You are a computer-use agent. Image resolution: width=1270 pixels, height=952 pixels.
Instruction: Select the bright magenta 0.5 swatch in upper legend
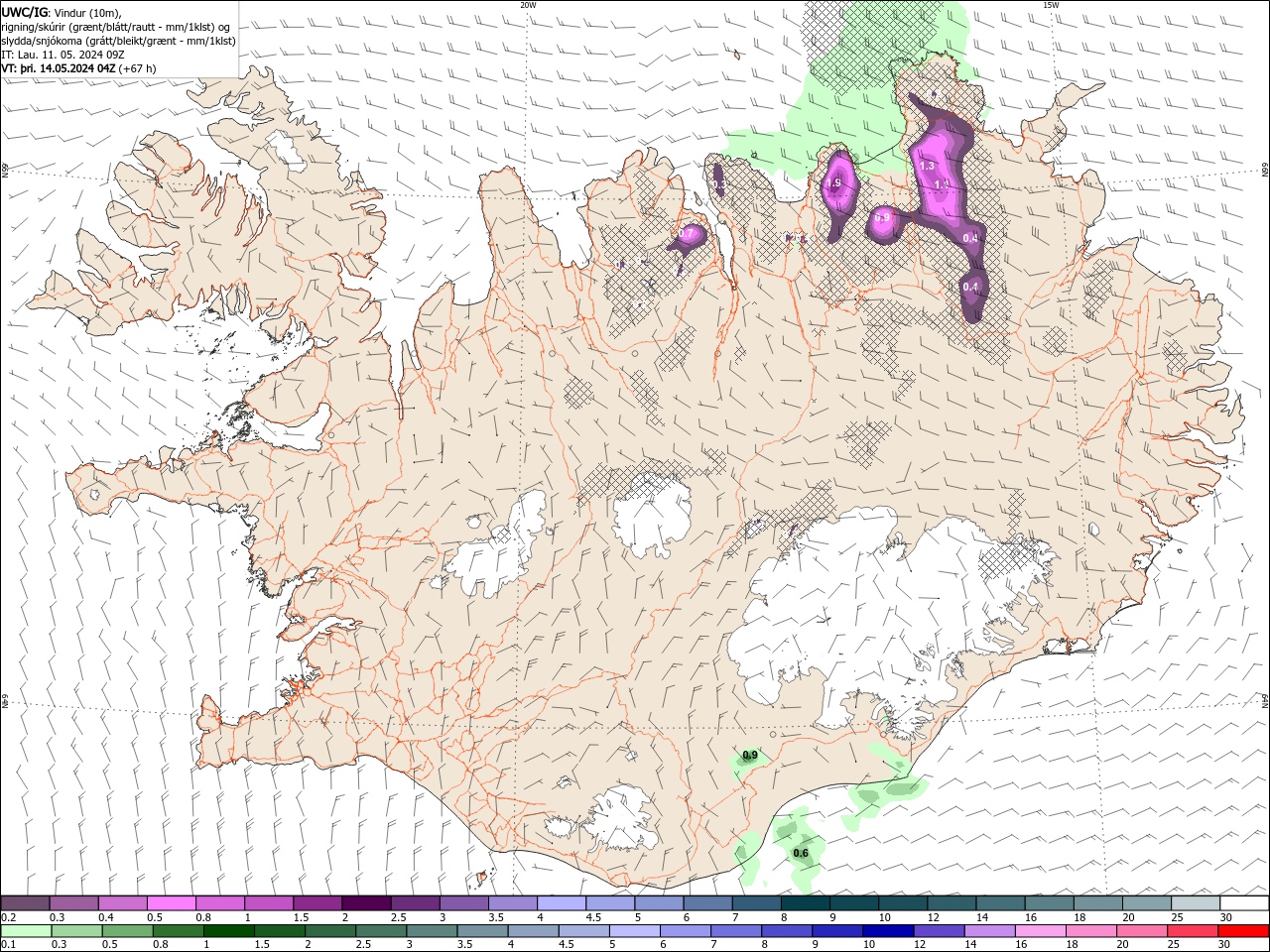coord(171,903)
